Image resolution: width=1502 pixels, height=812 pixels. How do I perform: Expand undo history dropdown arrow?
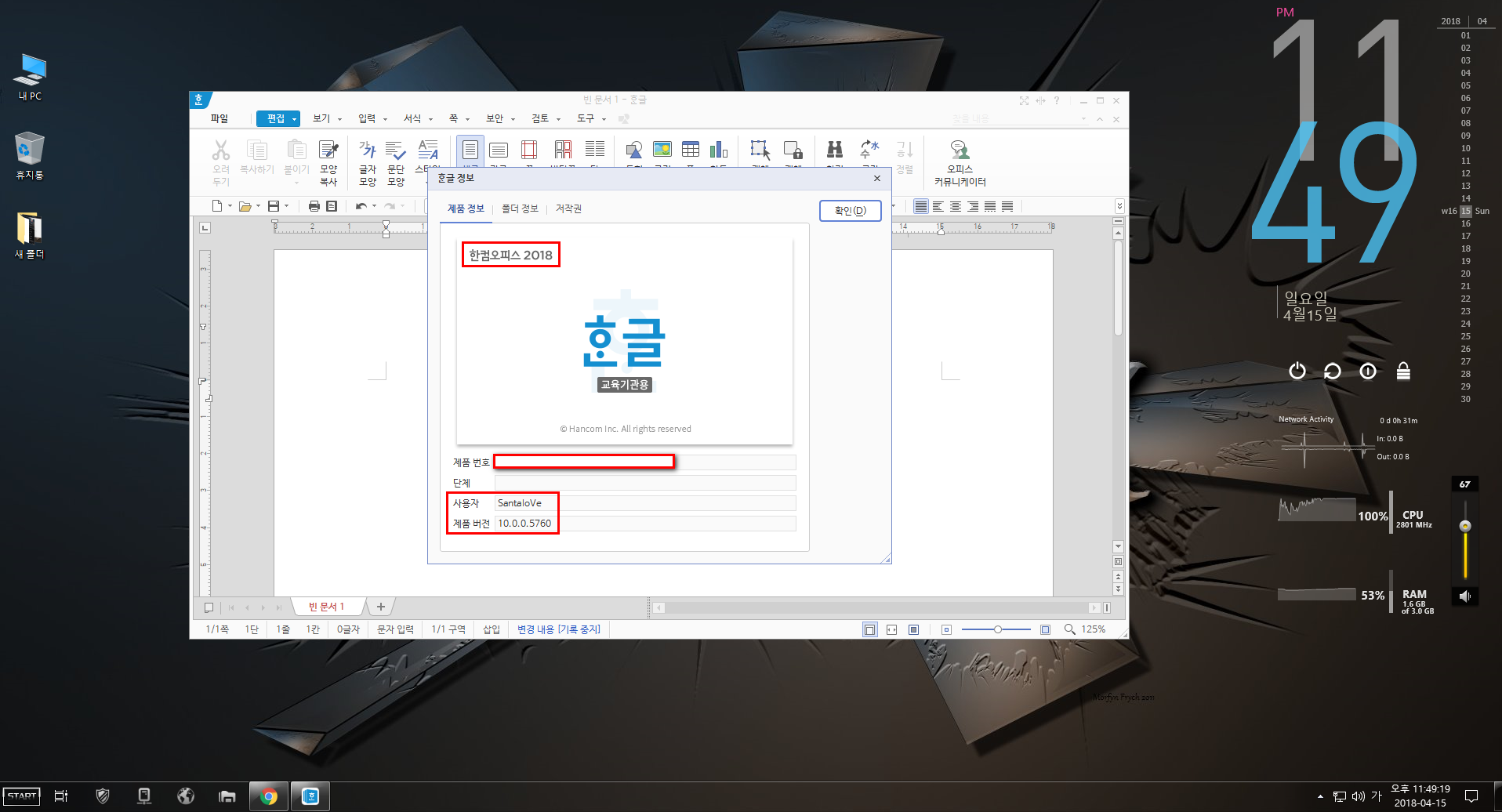(374, 206)
